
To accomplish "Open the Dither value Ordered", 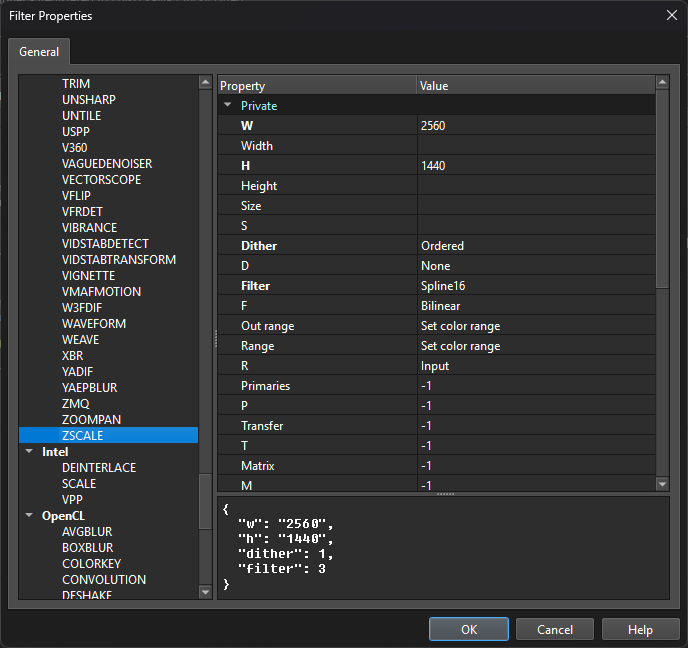I will [535, 246].
